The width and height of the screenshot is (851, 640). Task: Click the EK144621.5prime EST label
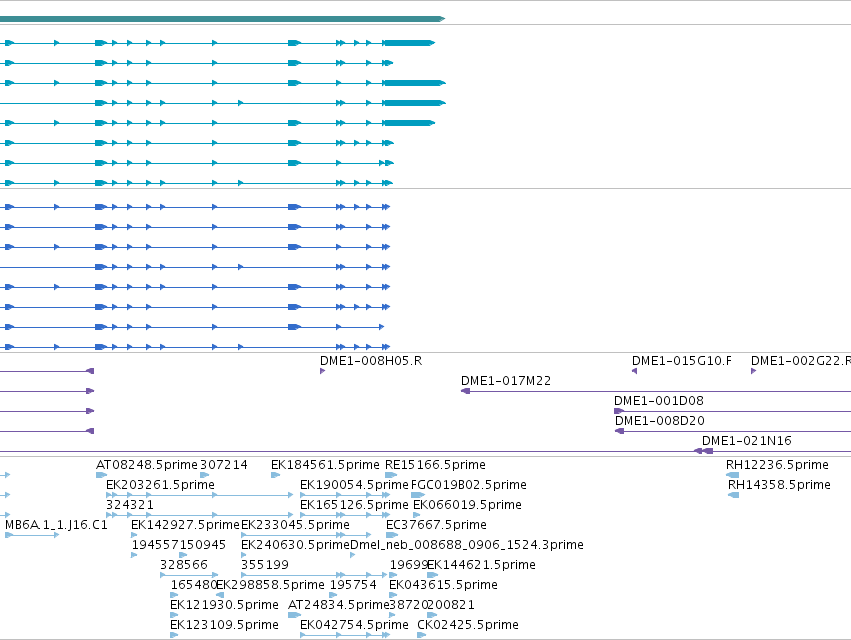click(481, 565)
